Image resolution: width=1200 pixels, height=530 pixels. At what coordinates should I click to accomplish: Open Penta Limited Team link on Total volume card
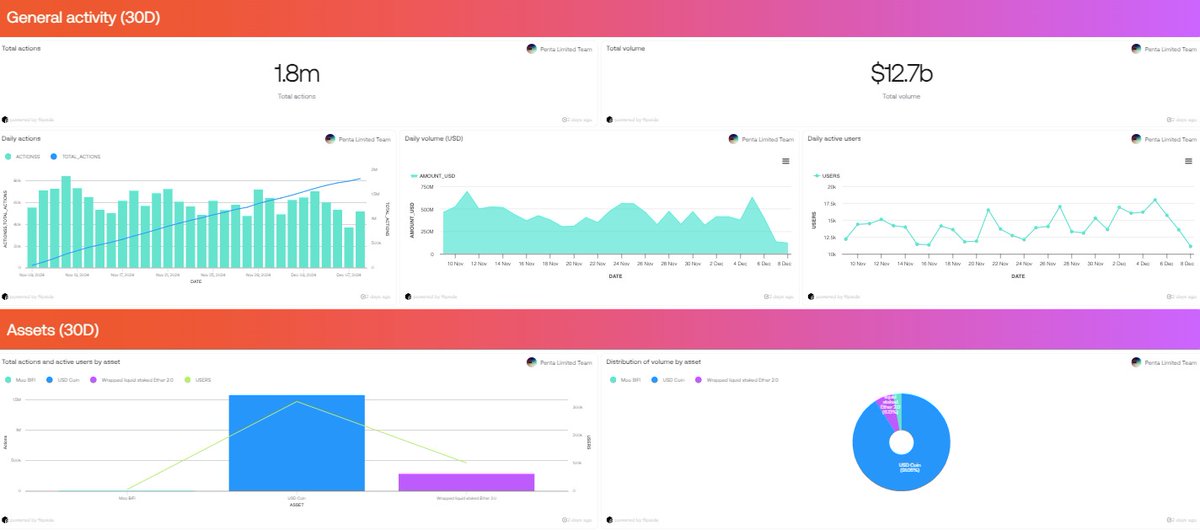click(x=1169, y=49)
